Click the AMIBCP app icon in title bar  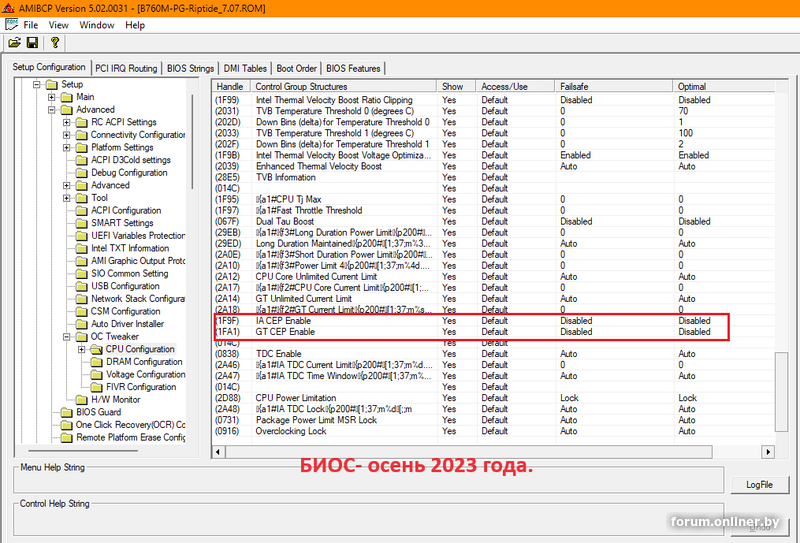point(9,8)
